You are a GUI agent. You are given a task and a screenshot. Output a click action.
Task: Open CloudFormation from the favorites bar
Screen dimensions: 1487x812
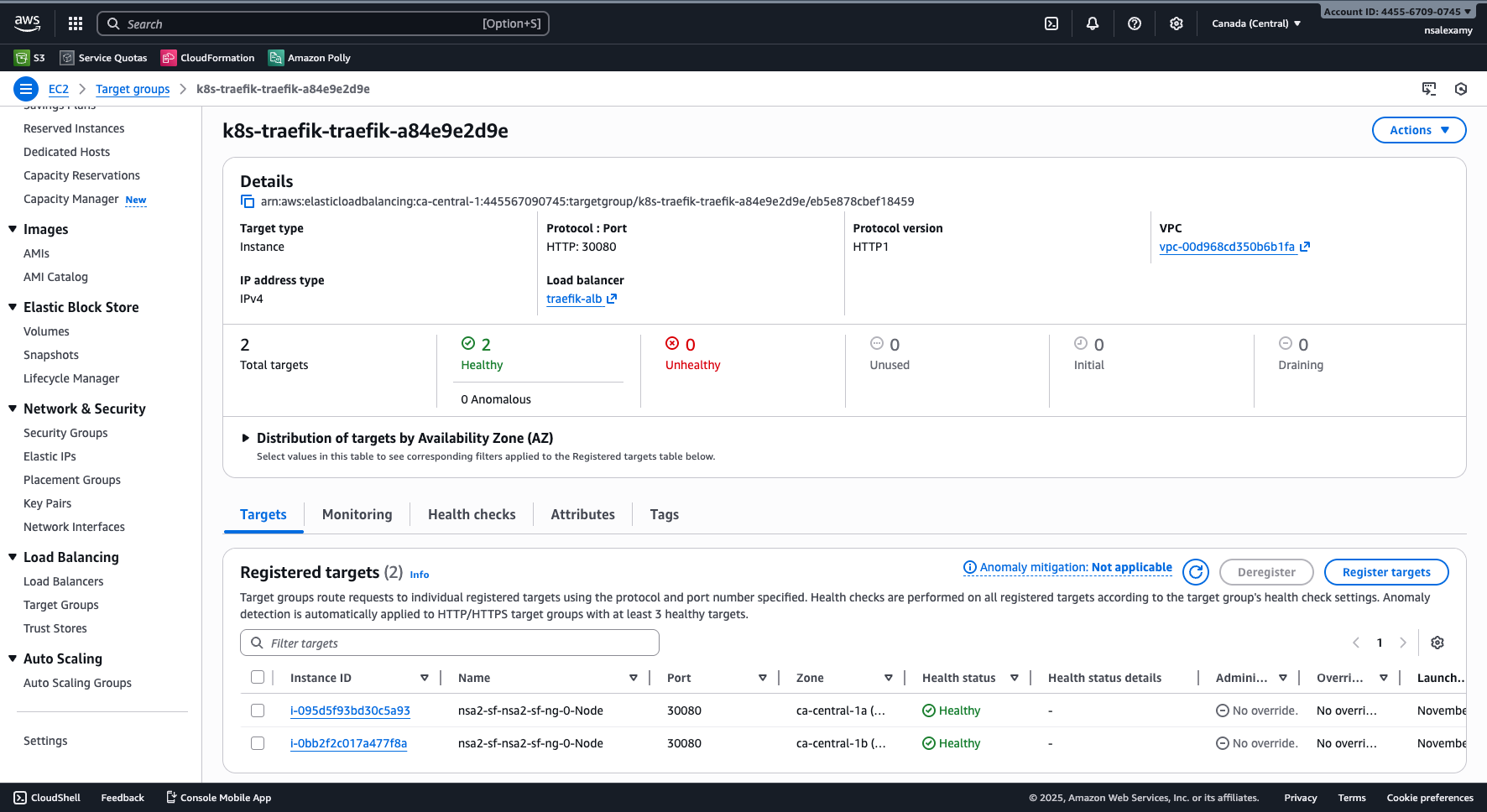pyautogui.click(x=207, y=57)
